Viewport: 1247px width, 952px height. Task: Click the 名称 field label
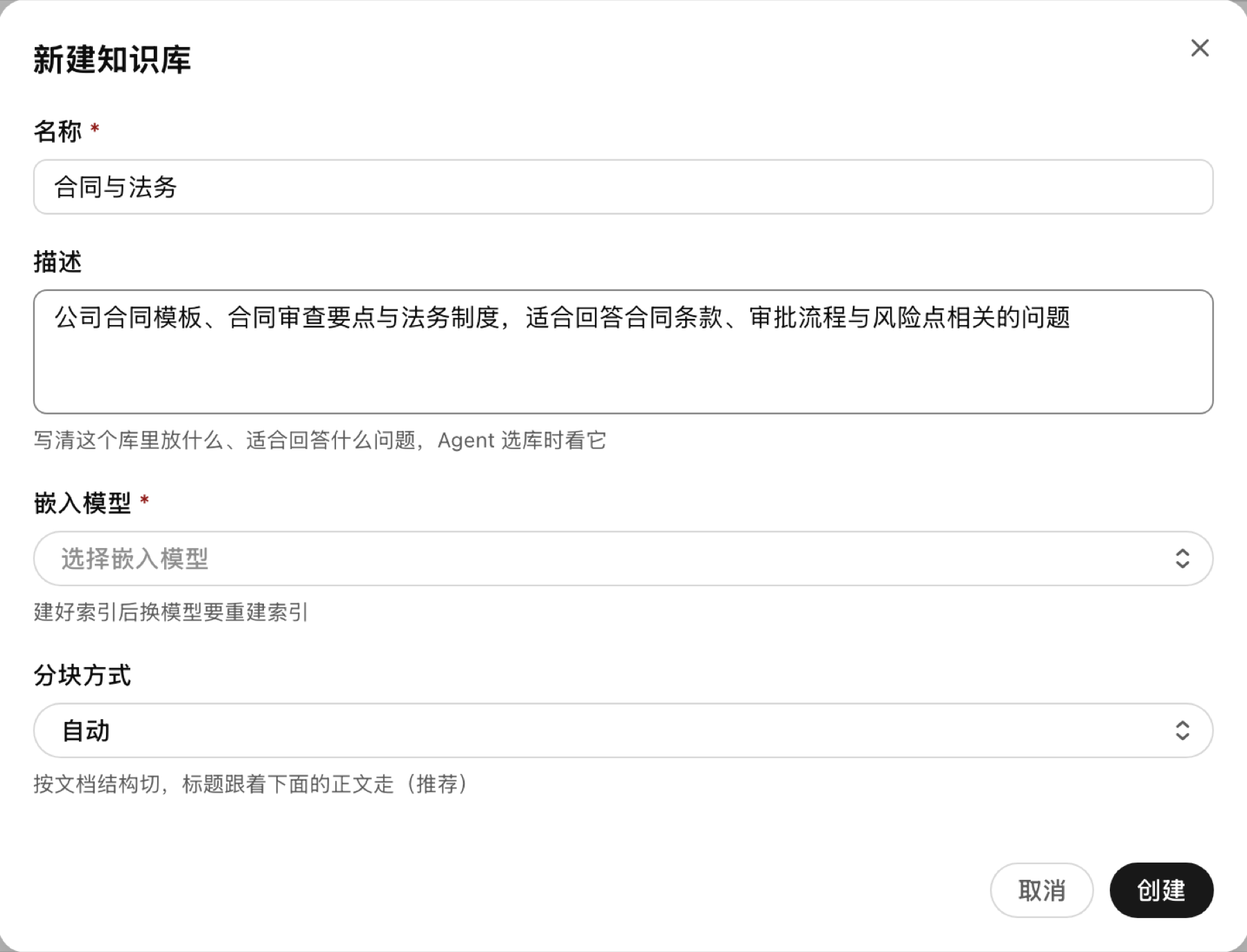tap(58, 131)
